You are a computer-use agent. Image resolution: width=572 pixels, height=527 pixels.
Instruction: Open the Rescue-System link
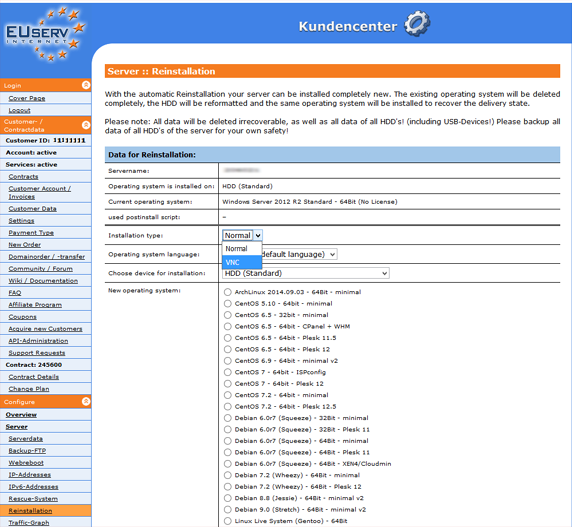click(x=33, y=499)
